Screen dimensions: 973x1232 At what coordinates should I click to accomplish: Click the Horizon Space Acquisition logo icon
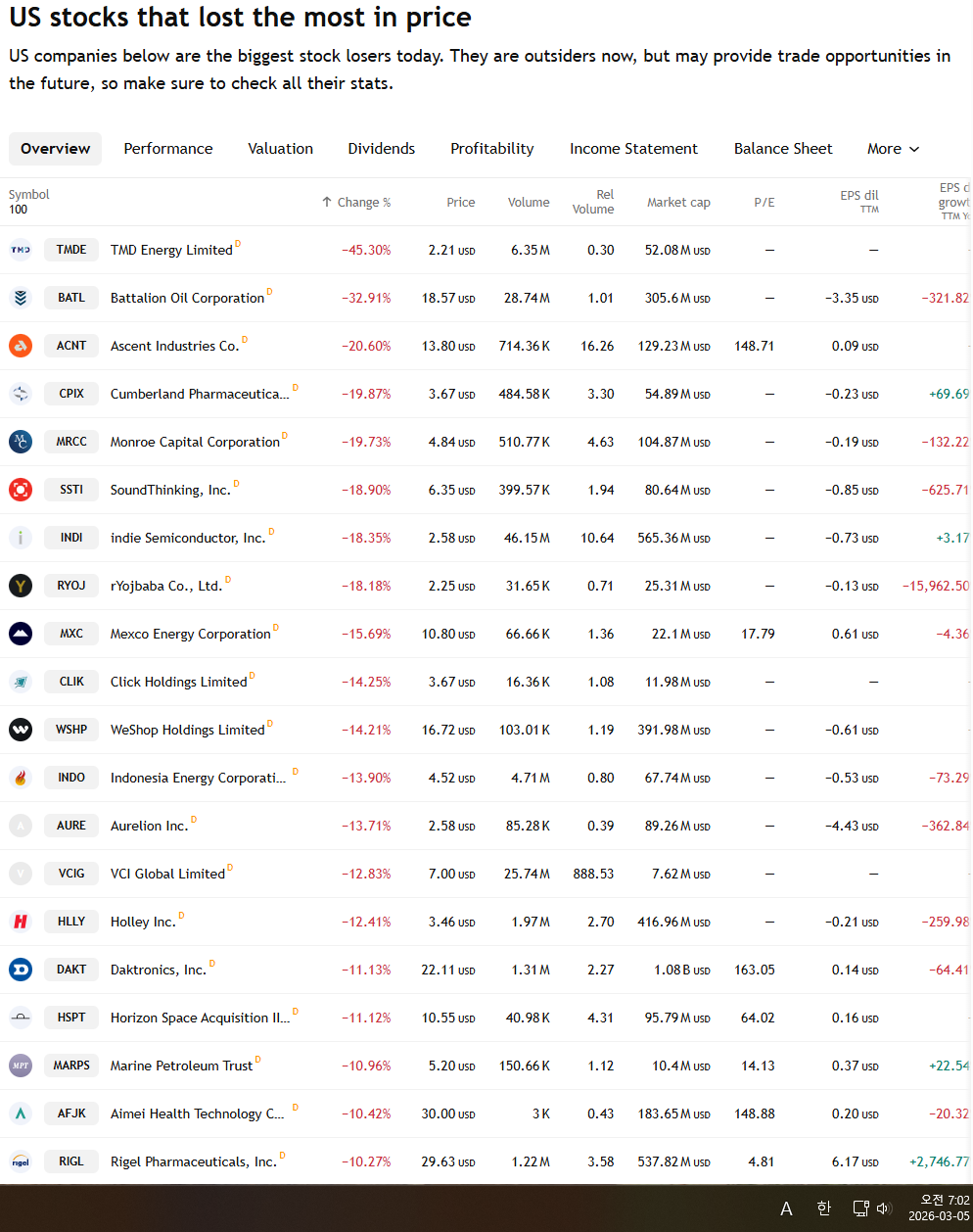click(x=21, y=1018)
